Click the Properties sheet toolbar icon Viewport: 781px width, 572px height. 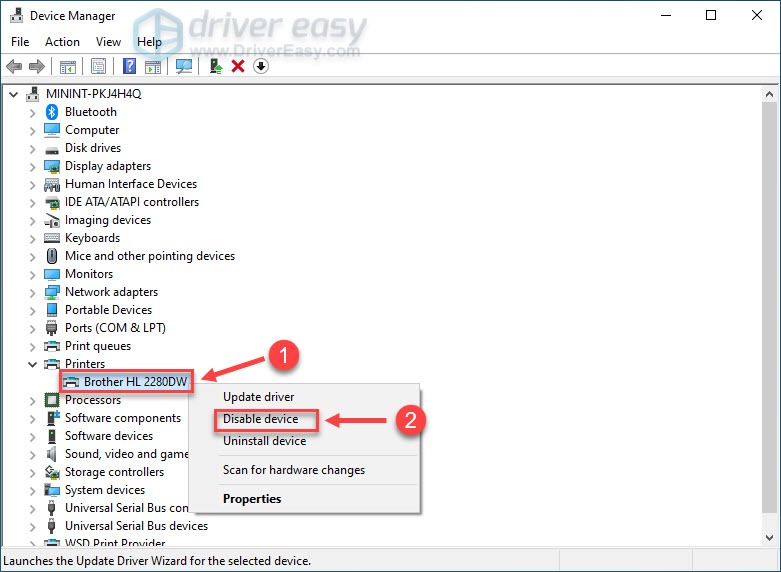coord(98,67)
